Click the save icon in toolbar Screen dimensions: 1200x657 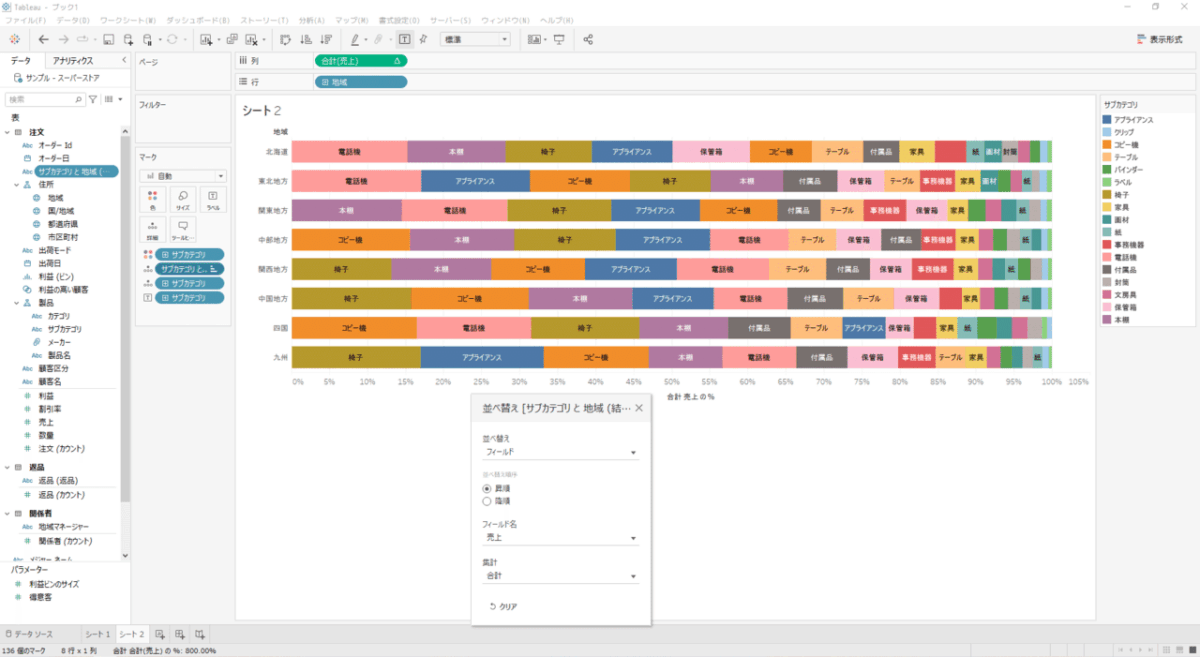tap(108, 39)
